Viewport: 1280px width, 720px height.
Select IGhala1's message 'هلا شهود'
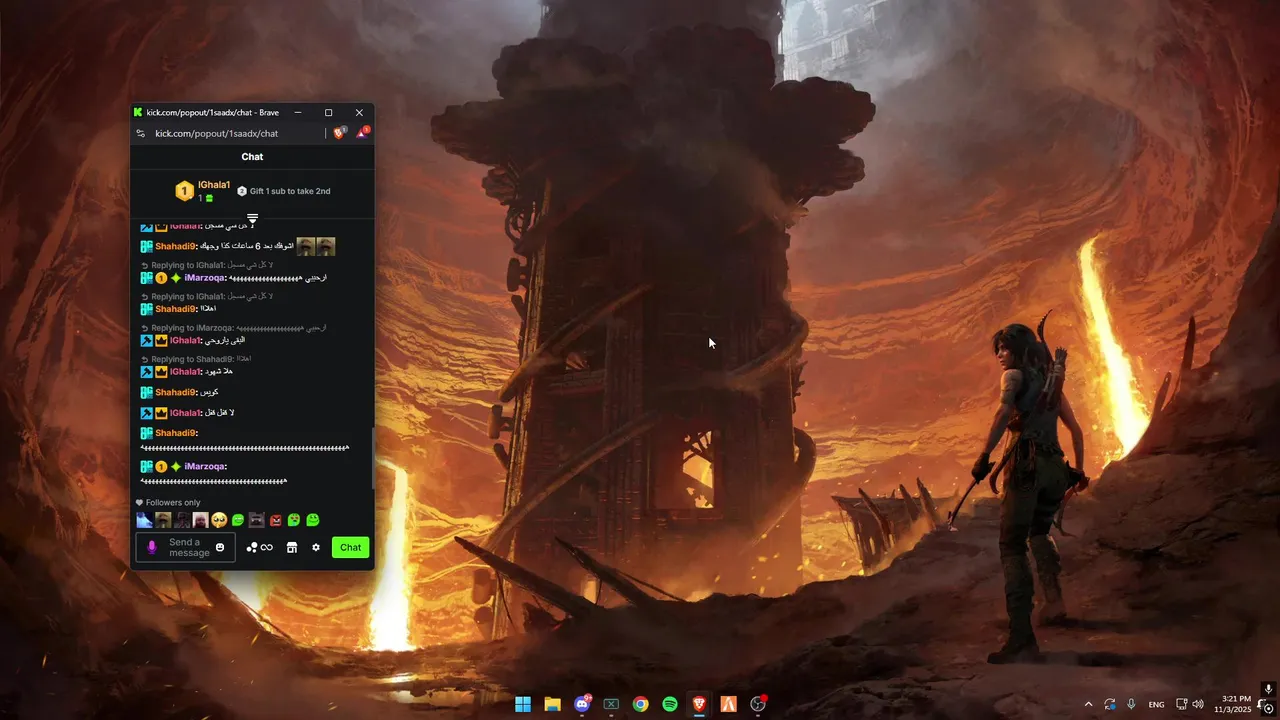point(217,372)
